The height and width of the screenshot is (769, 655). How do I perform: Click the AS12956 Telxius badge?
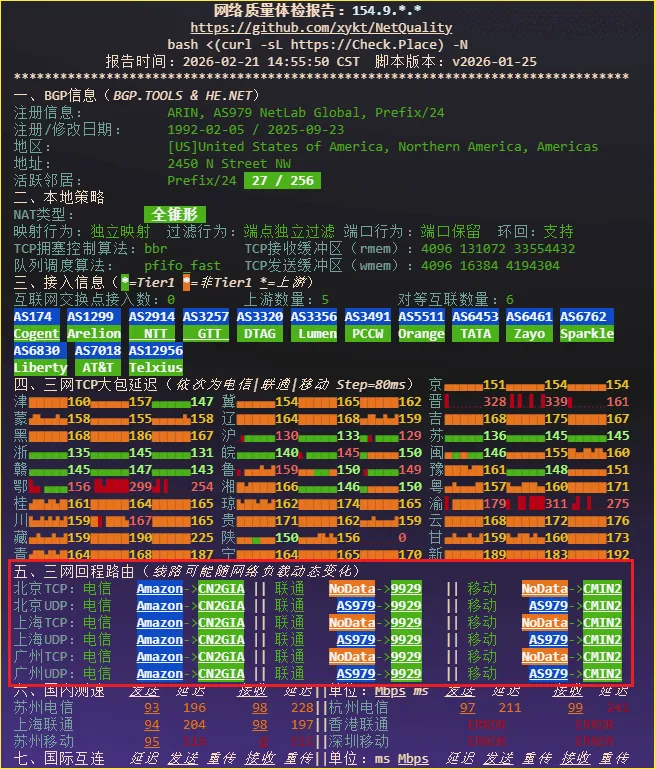[156, 359]
